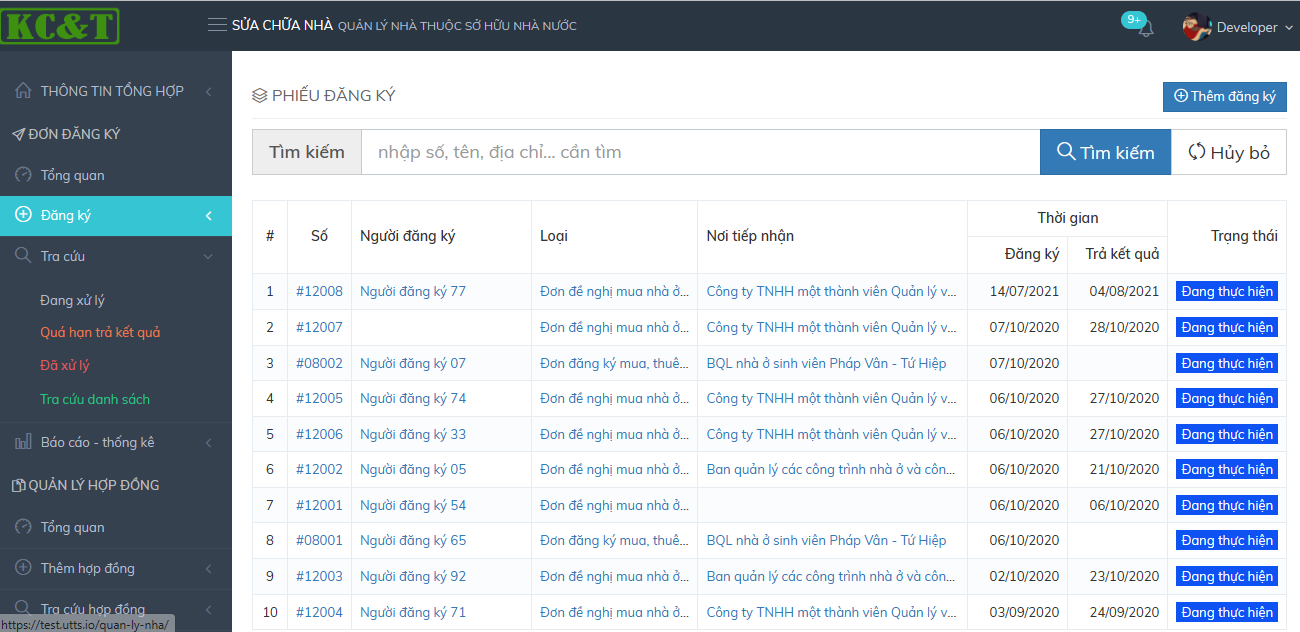Click Người đăng ký 77 link
The height and width of the screenshot is (632, 1300).
pos(413,291)
